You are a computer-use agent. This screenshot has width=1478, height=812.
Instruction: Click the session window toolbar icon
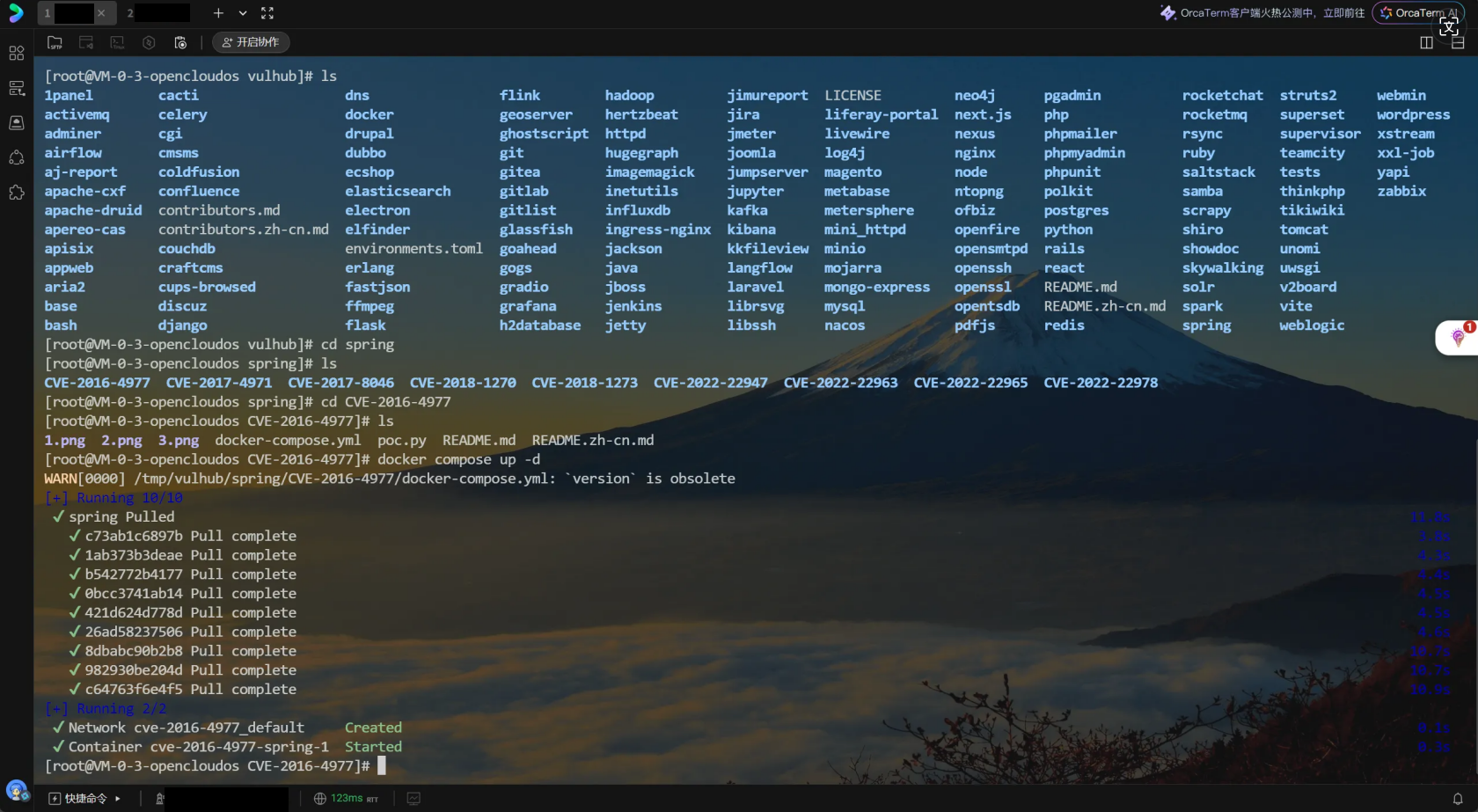coord(86,42)
